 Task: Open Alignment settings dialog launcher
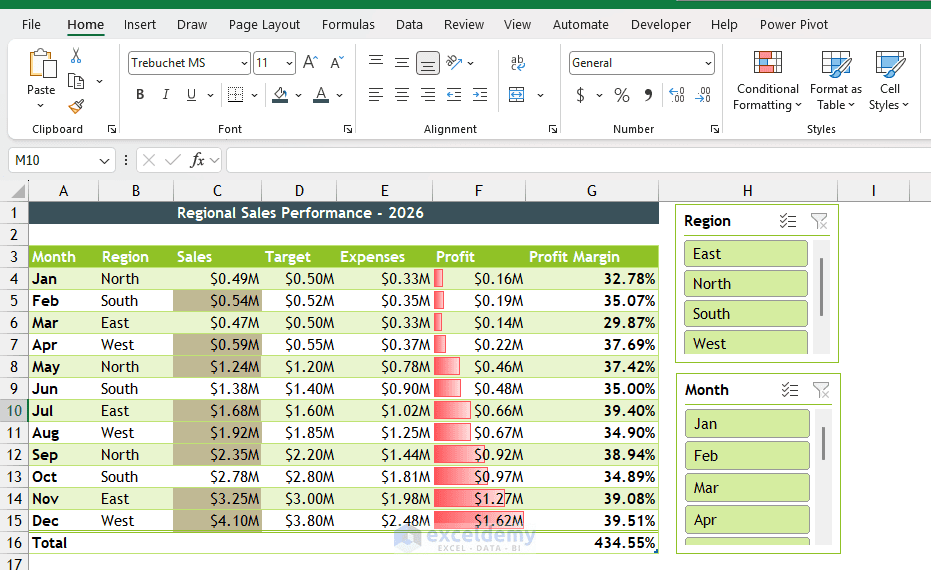point(553,129)
